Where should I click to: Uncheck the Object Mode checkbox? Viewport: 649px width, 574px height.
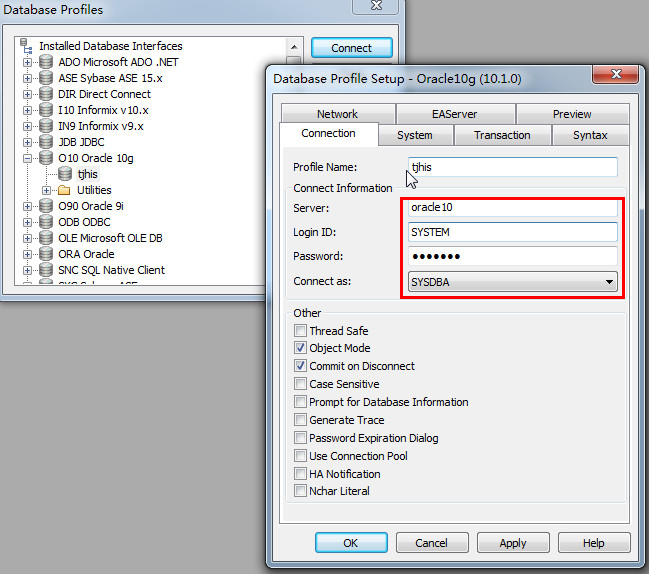tap(300, 348)
